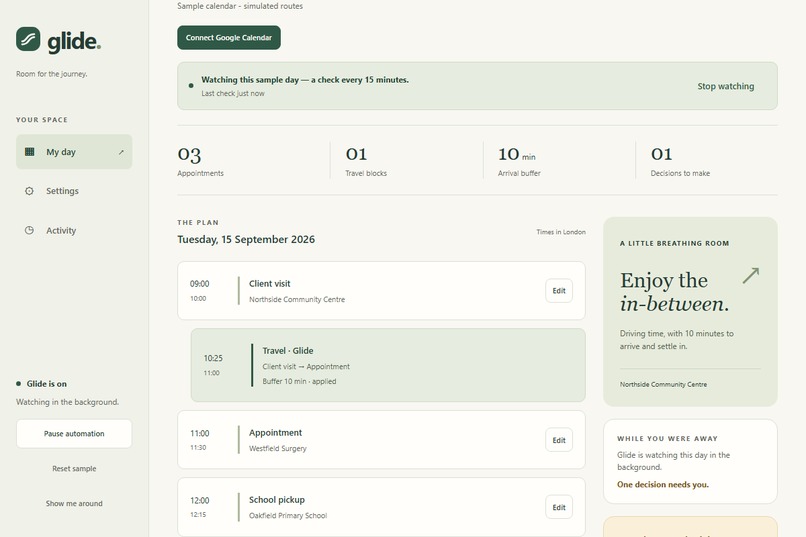Image resolution: width=806 pixels, height=537 pixels.
Task: Click the 10:25 time on travel block
Action: (213, 358)
